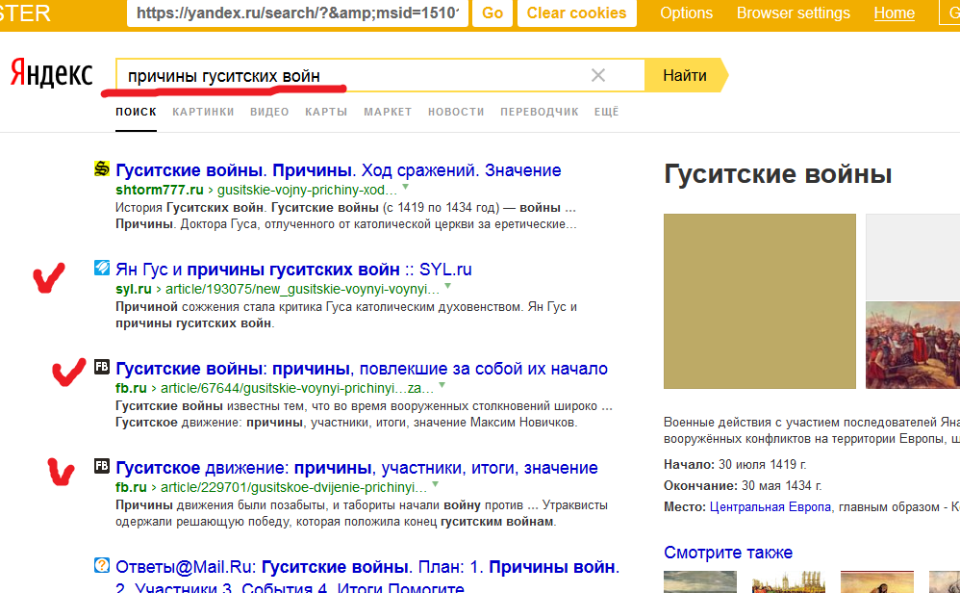Click the Центральная Европа link

[x=770, y=507]
